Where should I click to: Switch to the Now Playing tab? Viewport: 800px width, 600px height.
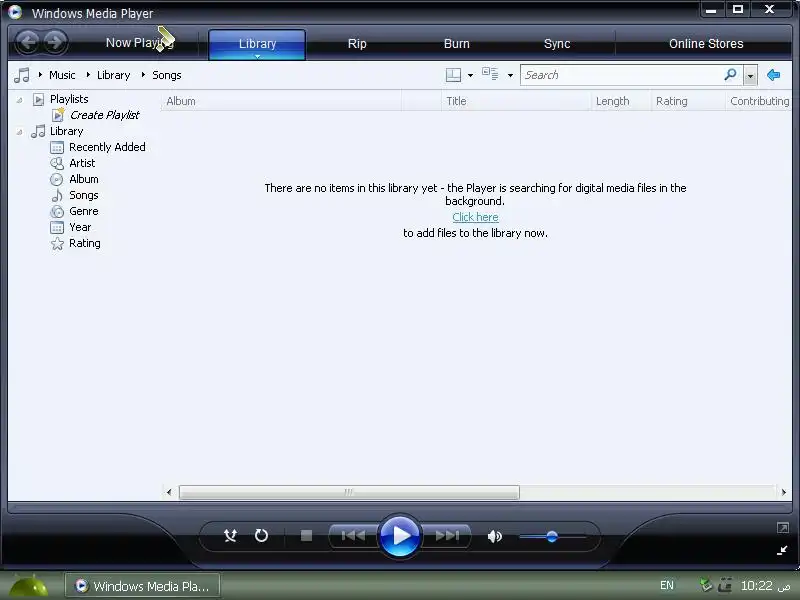point(139,43)
